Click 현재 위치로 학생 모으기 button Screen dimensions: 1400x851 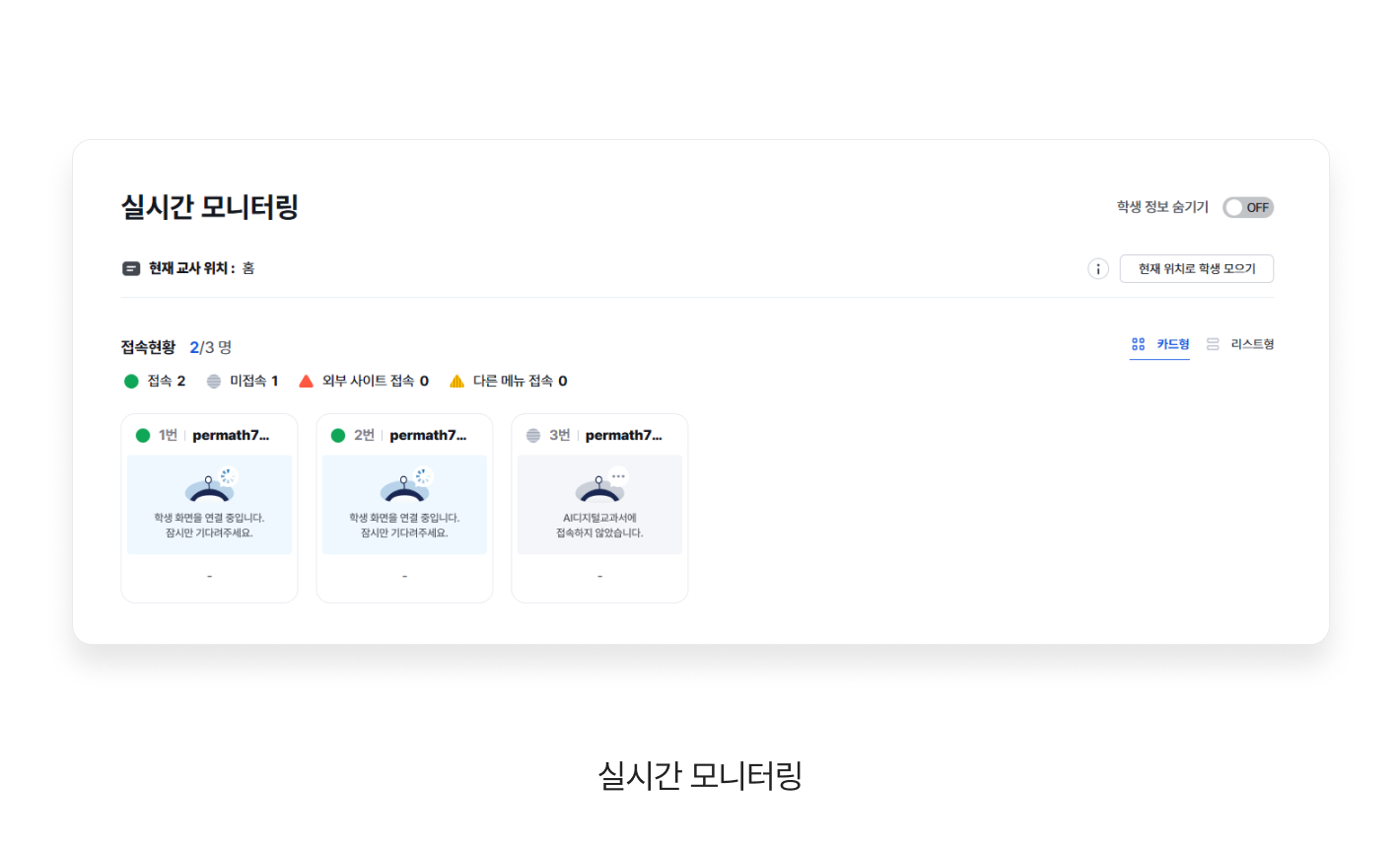(1197, 269)
